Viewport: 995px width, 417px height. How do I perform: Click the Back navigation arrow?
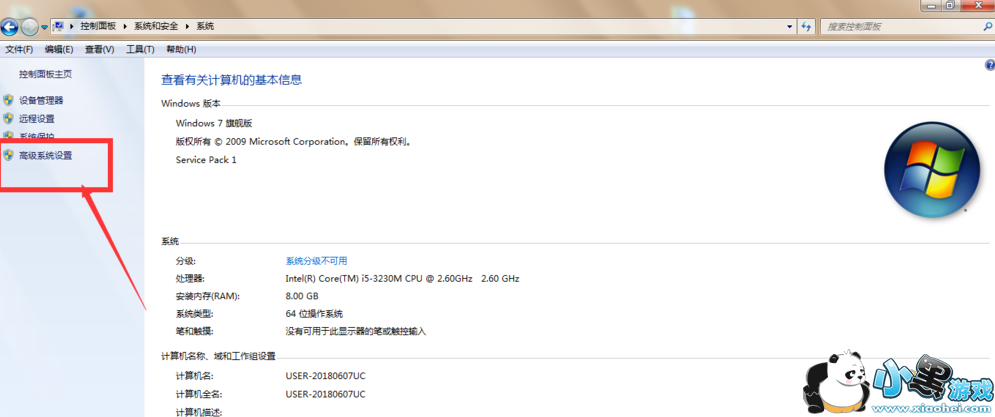click(10, 27)
